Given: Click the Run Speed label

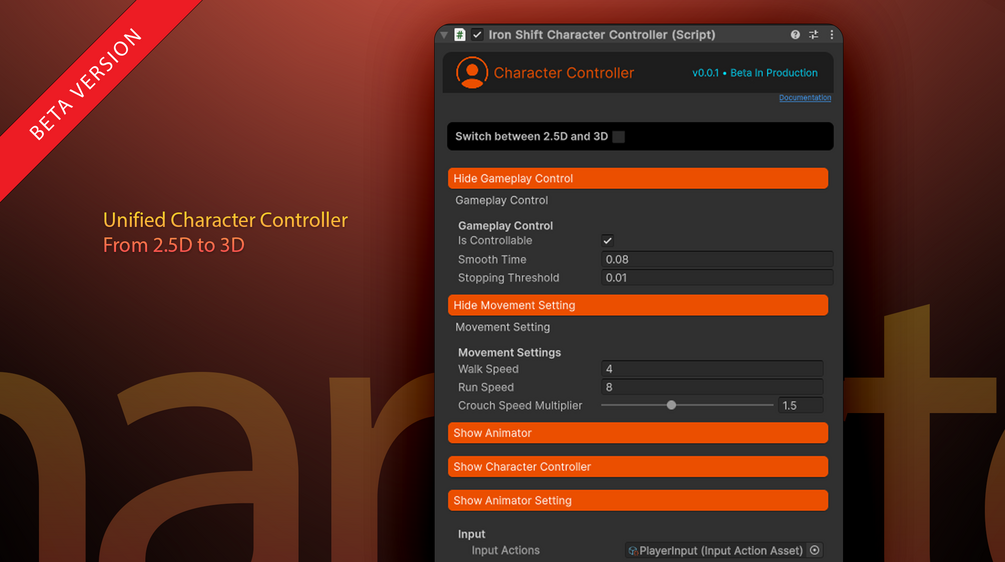Looking at the screenshot, I should (486, 387).
